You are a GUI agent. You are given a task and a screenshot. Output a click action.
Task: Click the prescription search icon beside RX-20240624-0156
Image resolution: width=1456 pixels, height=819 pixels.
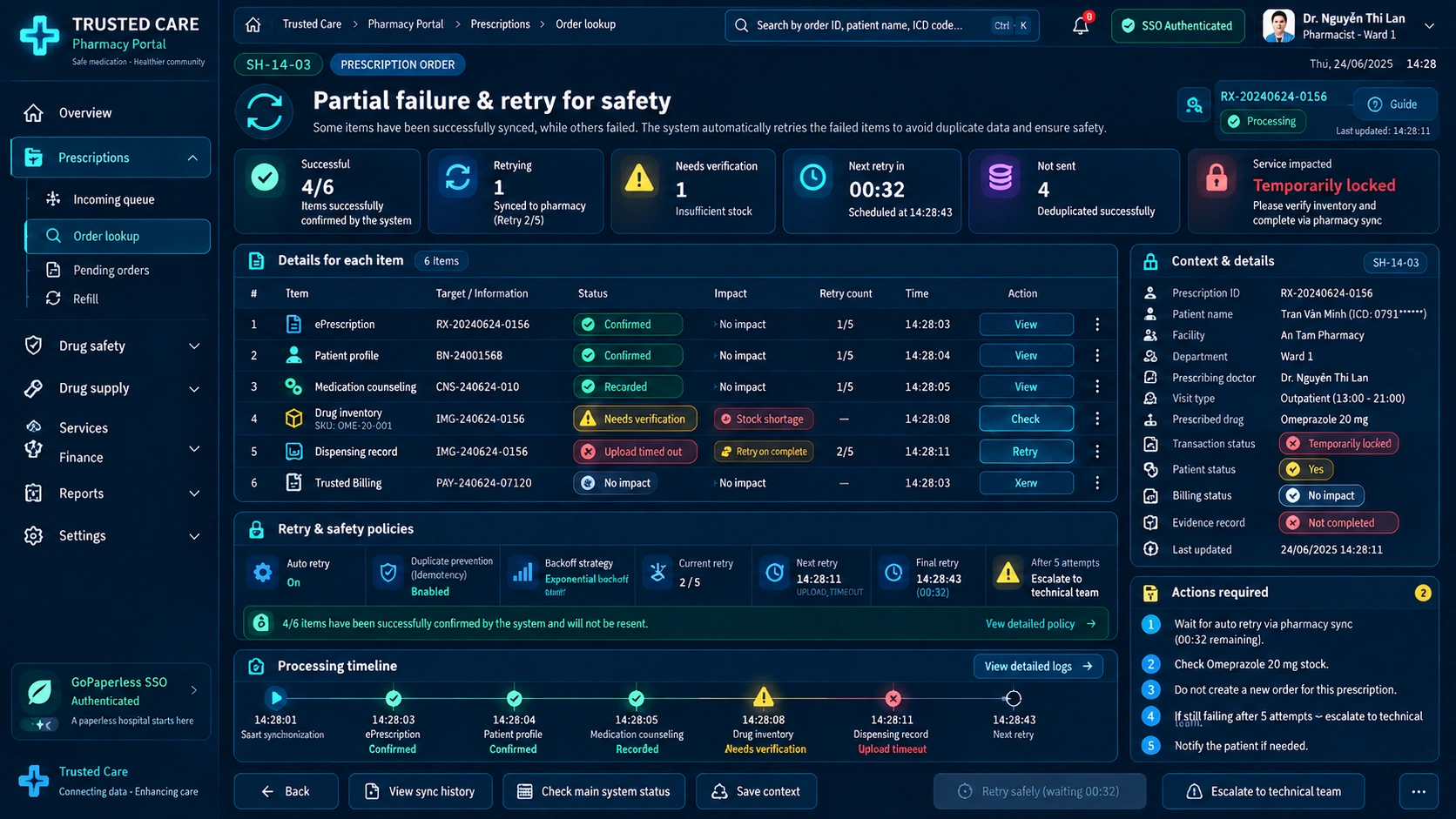(1194, 105)
